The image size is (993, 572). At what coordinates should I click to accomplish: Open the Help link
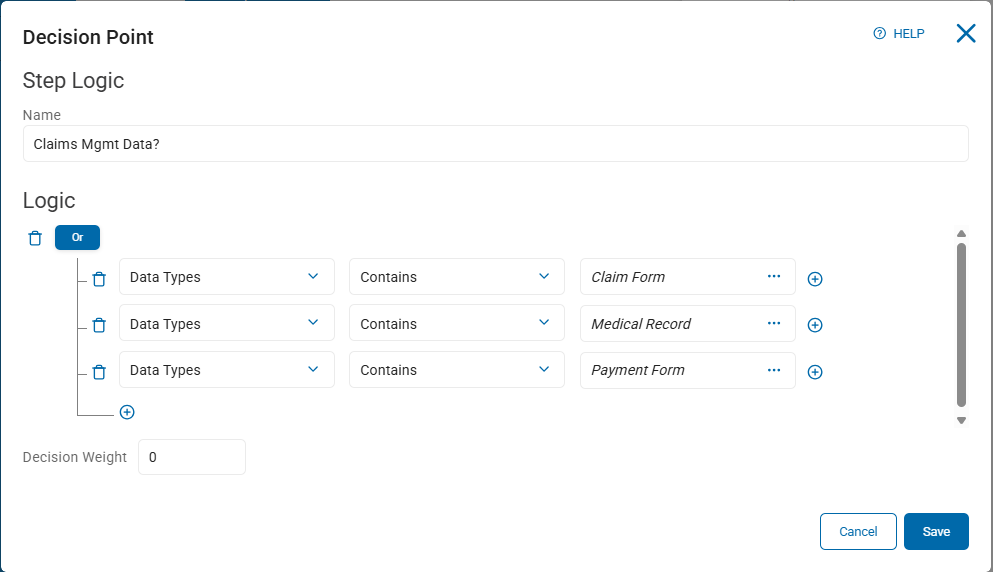pyautogui.click(x=899, y=34)
